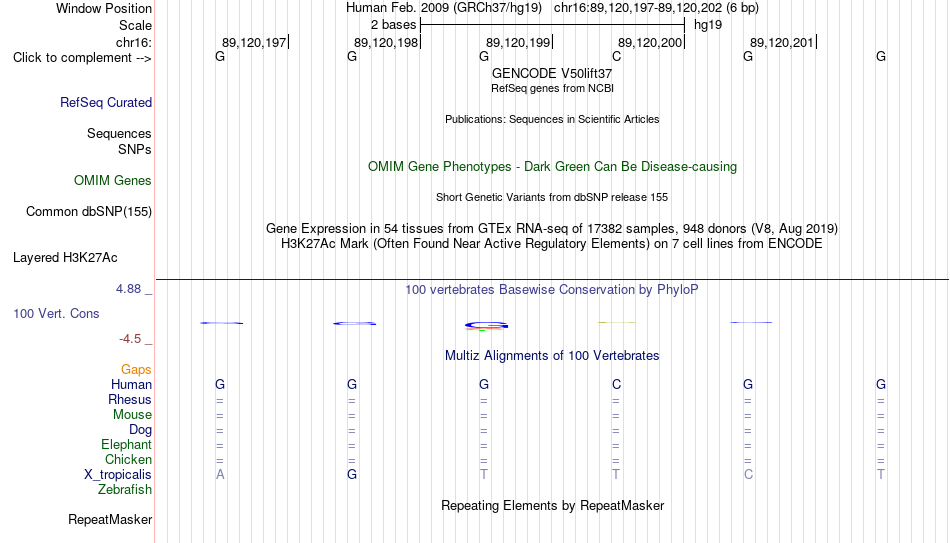The height and width of the screenshot is (543, 950).
Task: Click the 89,120,200 ruler position
Action: point(650,42)
